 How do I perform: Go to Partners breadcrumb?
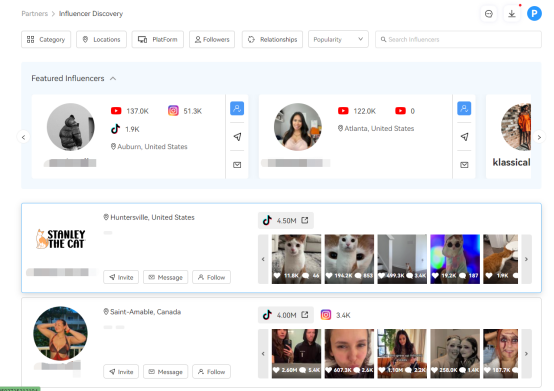34,14
